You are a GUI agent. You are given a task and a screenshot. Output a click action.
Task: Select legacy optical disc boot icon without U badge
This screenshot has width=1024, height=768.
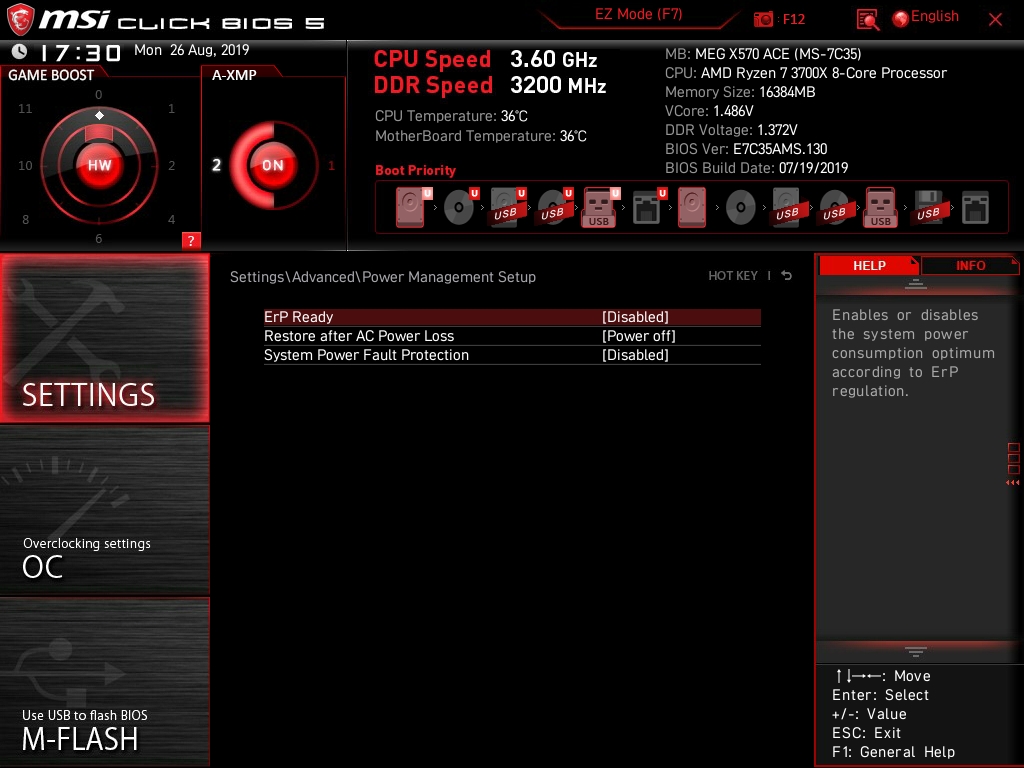(741, 208)
